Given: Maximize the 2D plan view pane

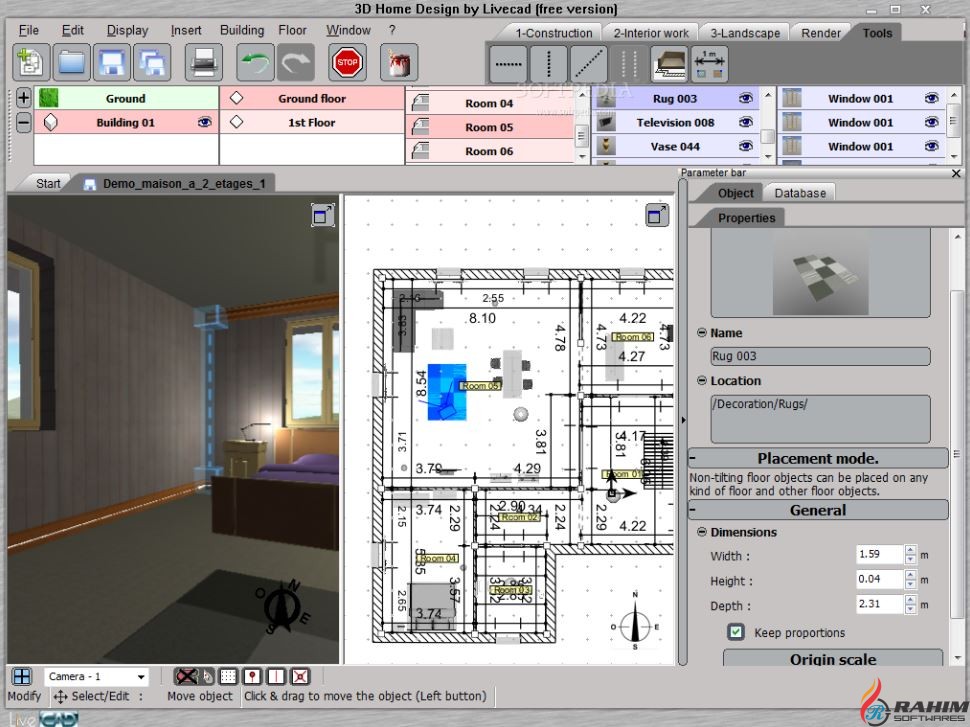Looking at the screenshot, I should coord(657,215).
